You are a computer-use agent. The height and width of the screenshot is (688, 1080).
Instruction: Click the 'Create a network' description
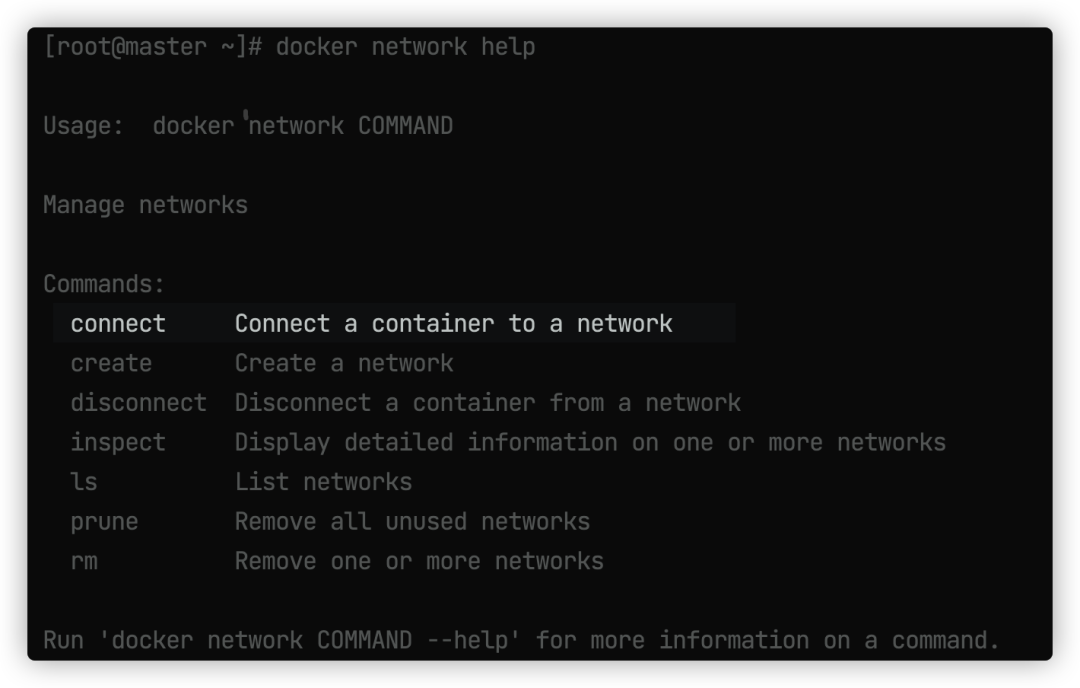pos(344,363)
